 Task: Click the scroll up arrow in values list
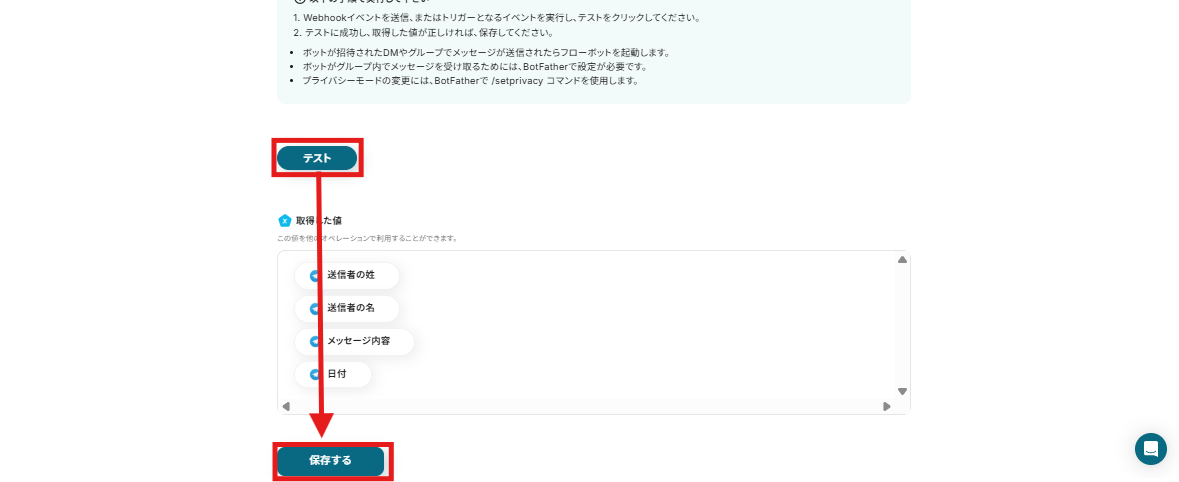point(902,259)
